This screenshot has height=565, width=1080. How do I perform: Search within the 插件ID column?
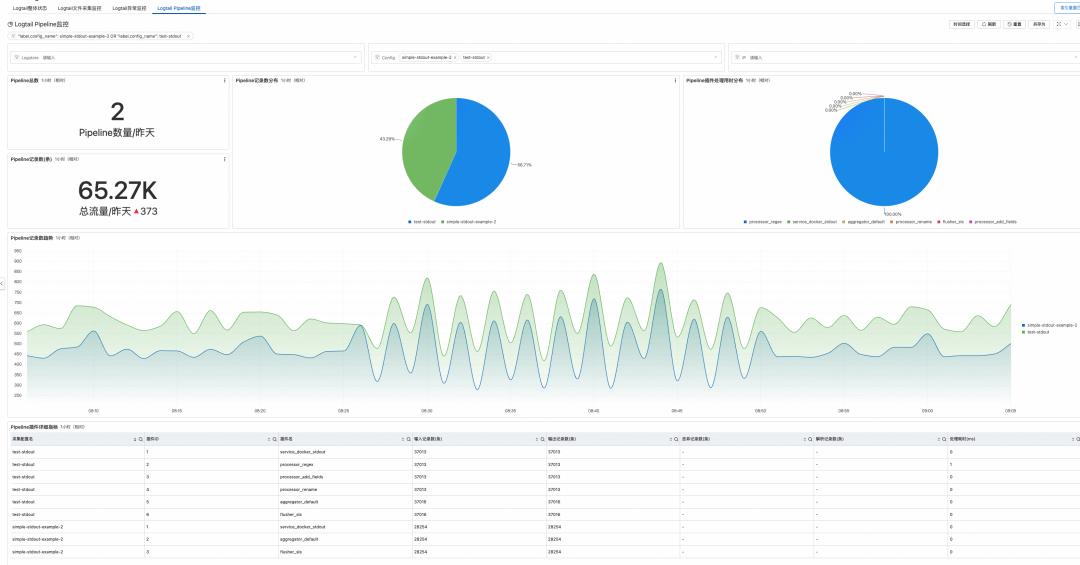[275, 439]
